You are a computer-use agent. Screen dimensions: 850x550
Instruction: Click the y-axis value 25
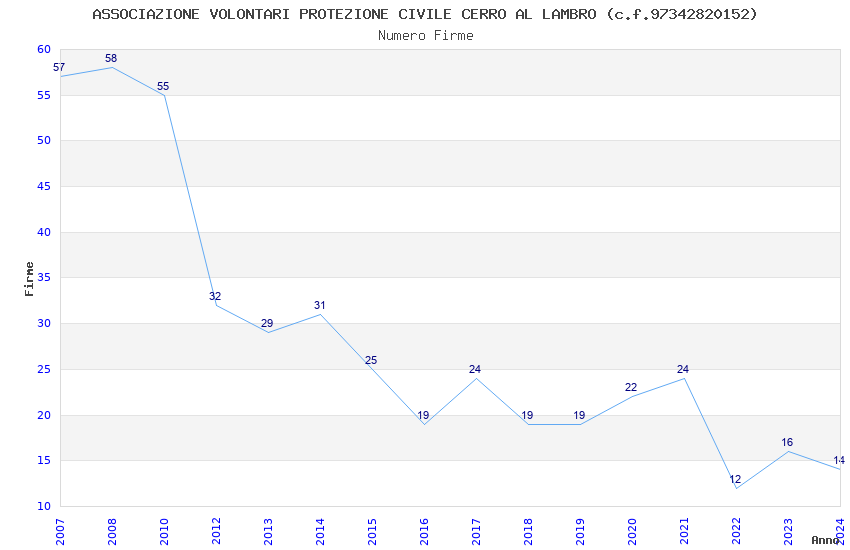point(44,370)
